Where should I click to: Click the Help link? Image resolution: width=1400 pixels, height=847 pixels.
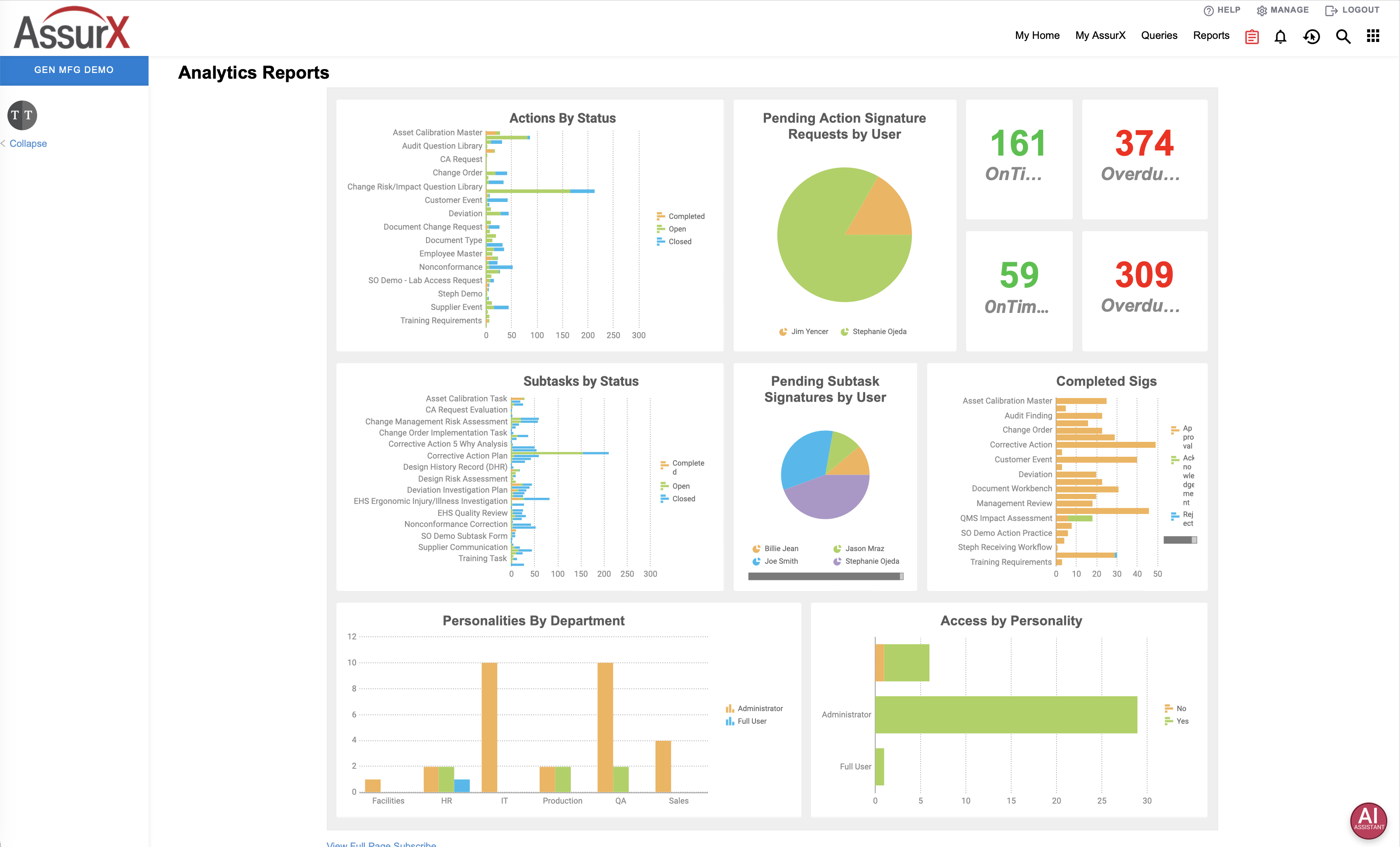[1222, 10]
